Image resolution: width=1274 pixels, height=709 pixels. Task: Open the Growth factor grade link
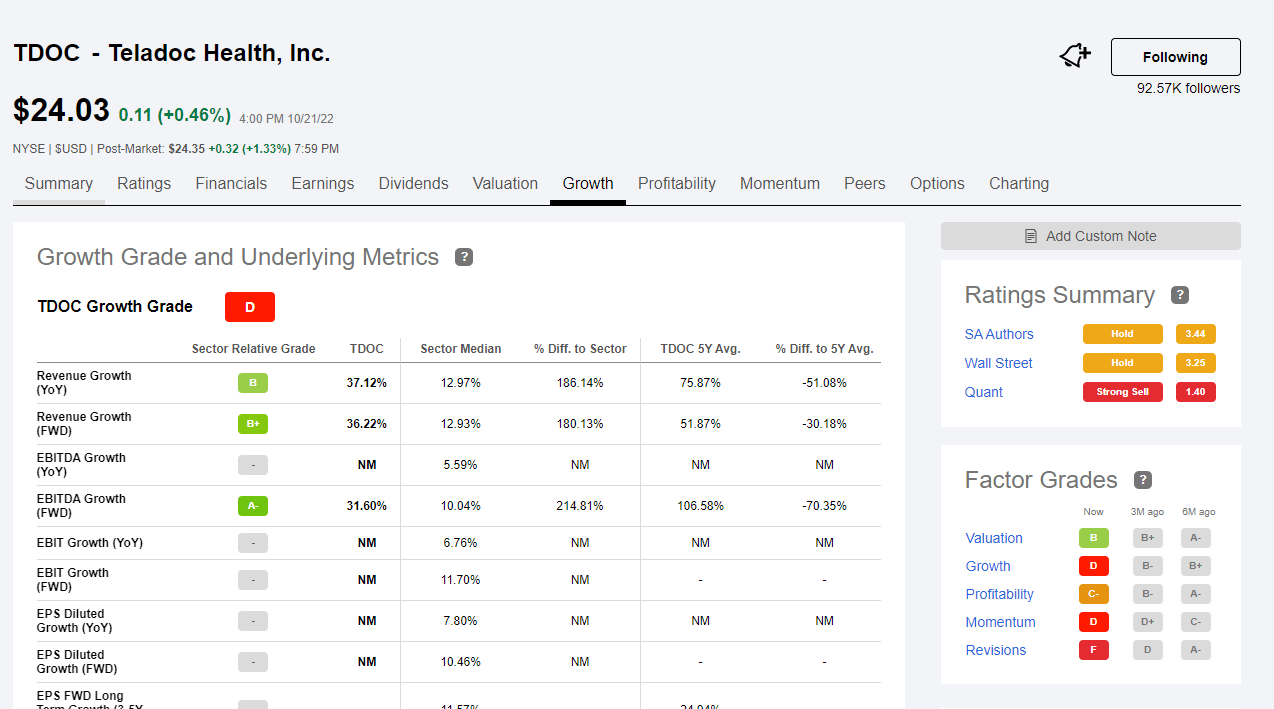pos(988,566)
